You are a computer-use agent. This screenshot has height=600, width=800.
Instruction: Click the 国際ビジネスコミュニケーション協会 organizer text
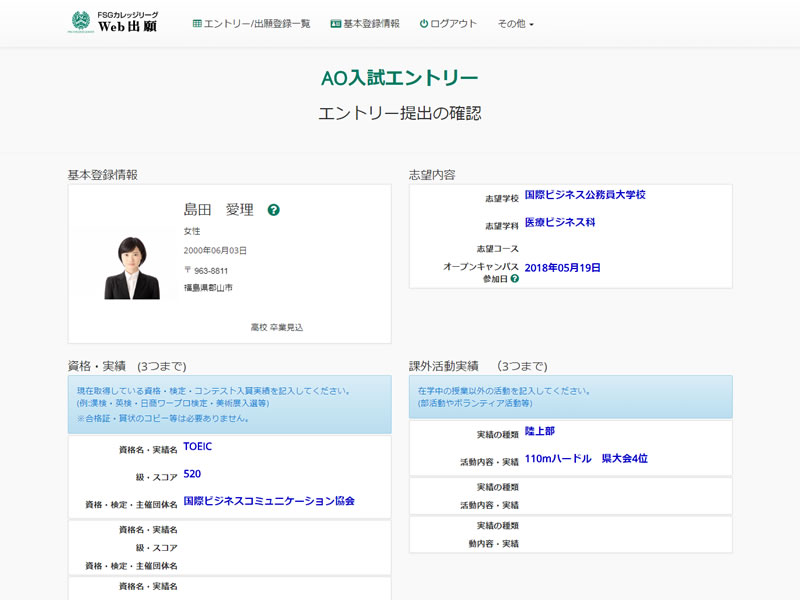269,501
